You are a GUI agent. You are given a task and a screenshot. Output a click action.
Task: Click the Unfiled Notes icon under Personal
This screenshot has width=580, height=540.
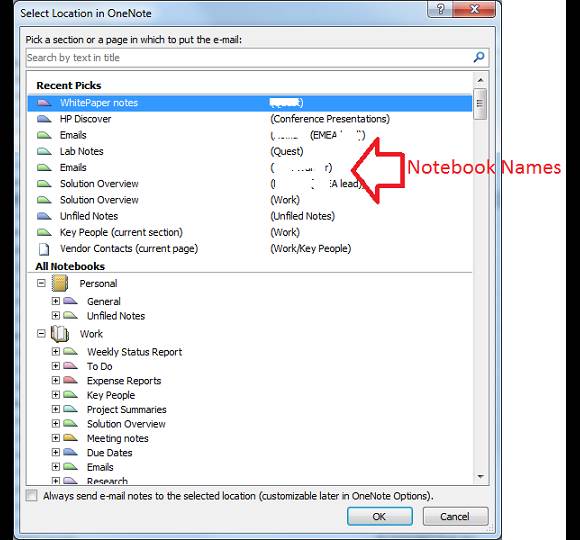[70, 315]
